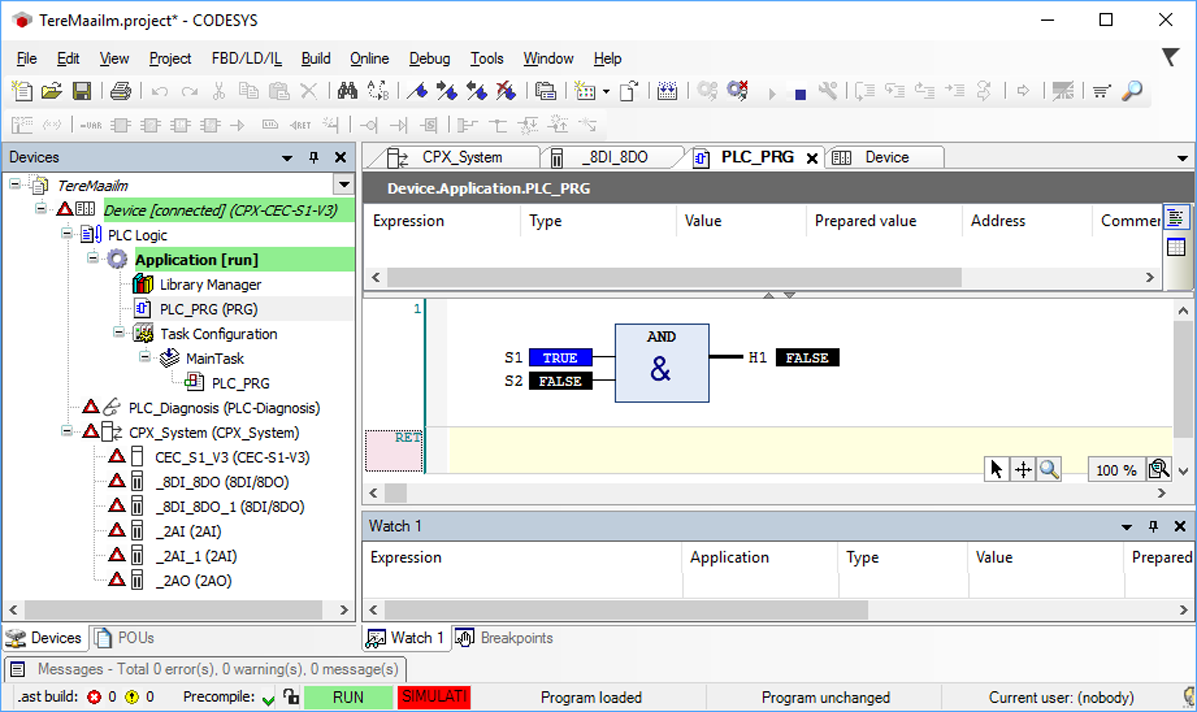
Task: Collapse the Device [connected] tree node
Action: [x=41, y=209]
